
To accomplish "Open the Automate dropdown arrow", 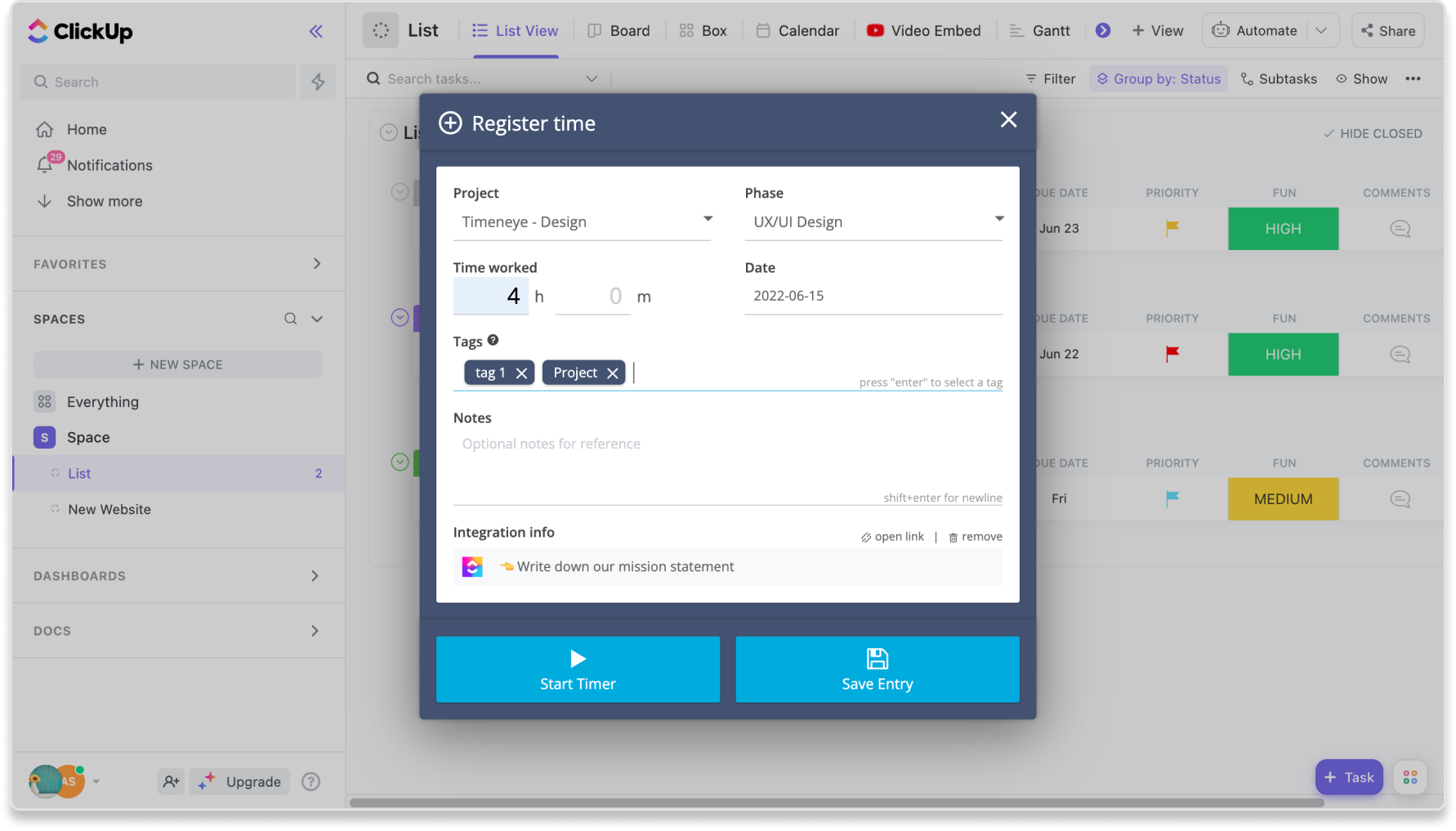I will 1321,30.
